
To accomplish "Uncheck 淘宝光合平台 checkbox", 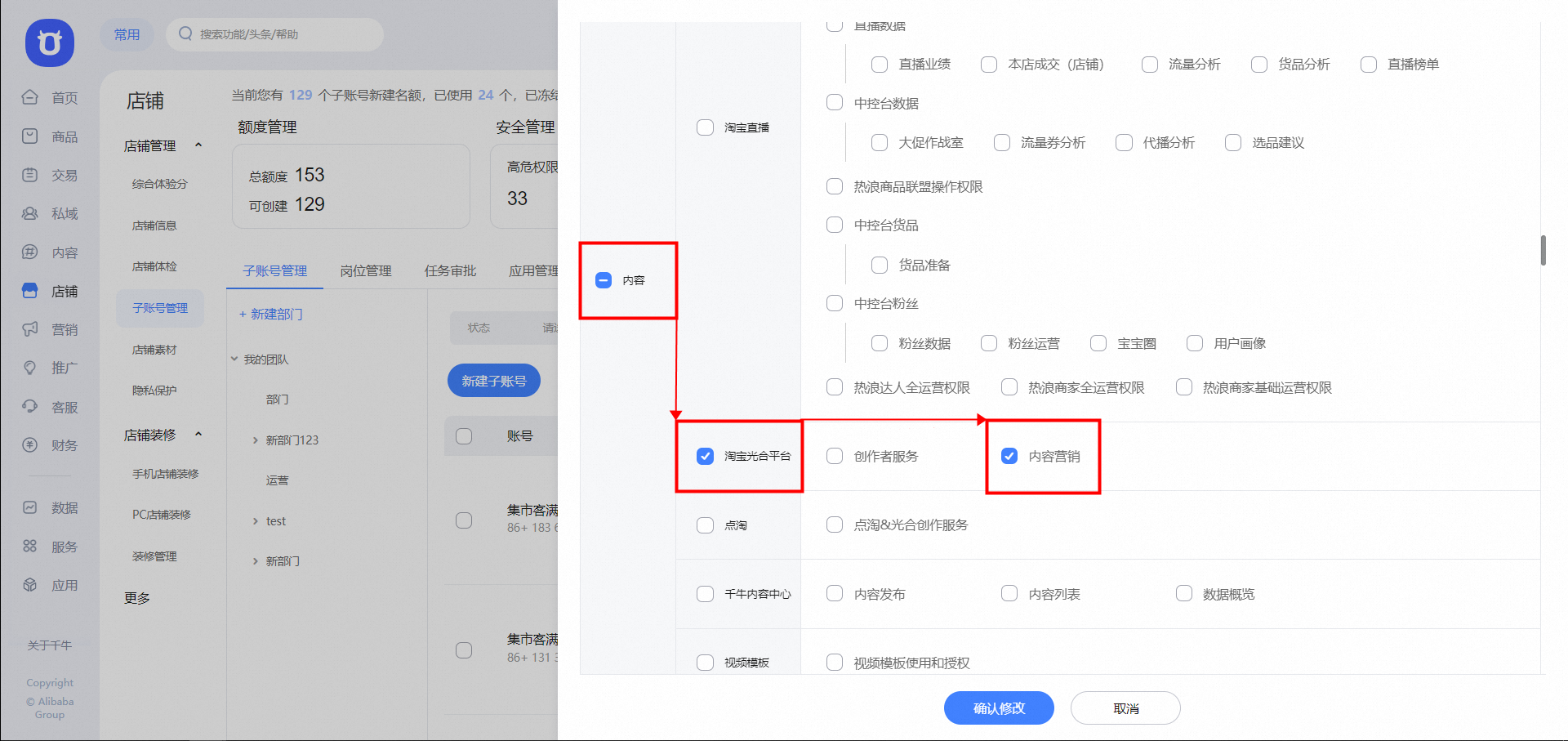I will tap(705, 456).
